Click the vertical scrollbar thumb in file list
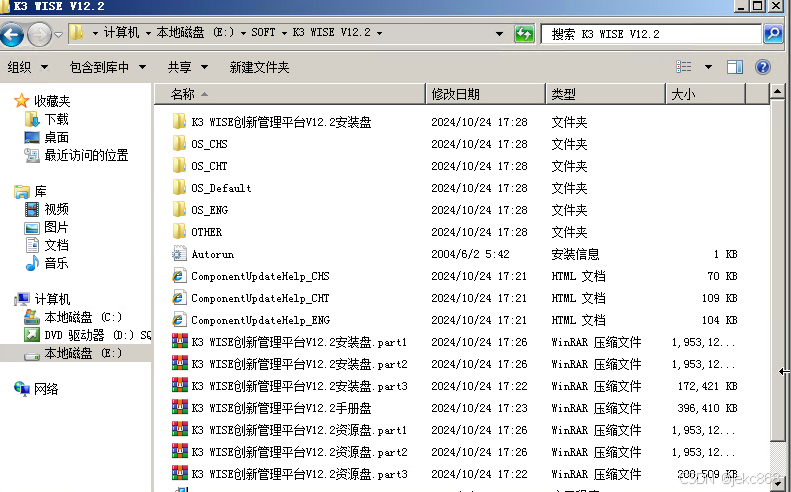 pos(777,271)
